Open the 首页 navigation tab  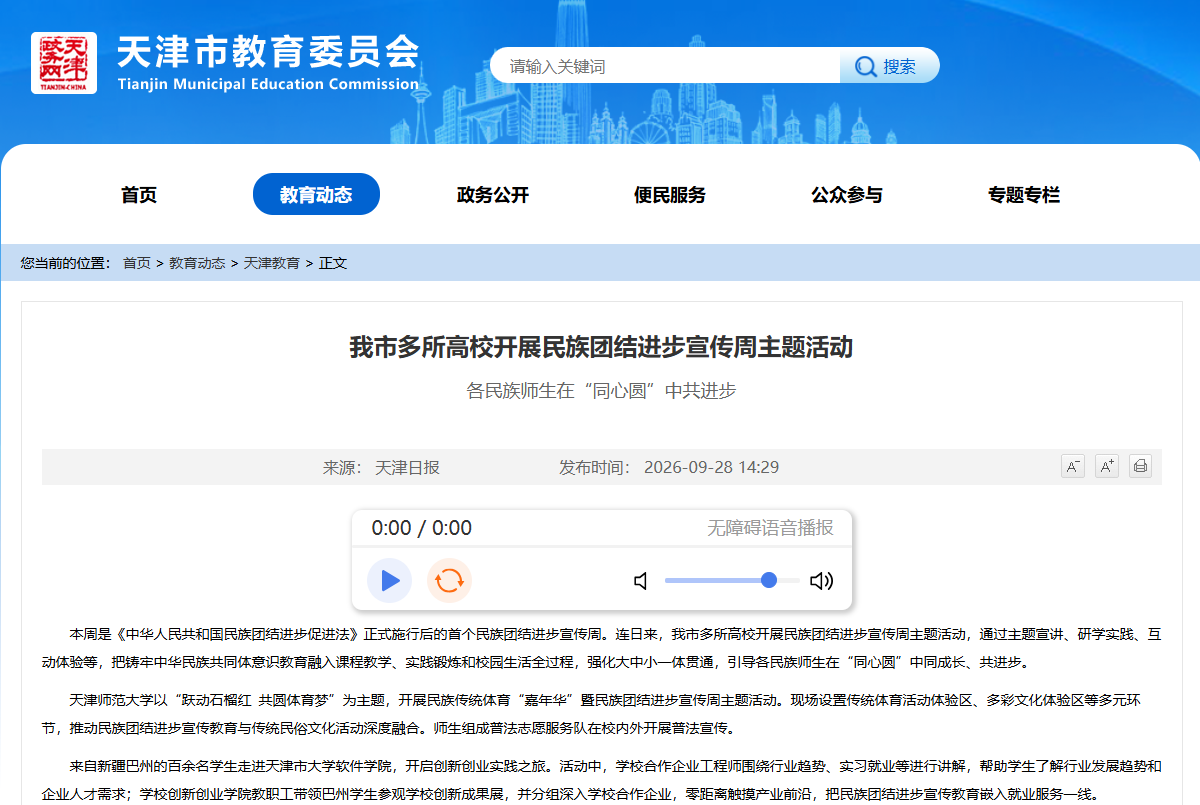139,195
